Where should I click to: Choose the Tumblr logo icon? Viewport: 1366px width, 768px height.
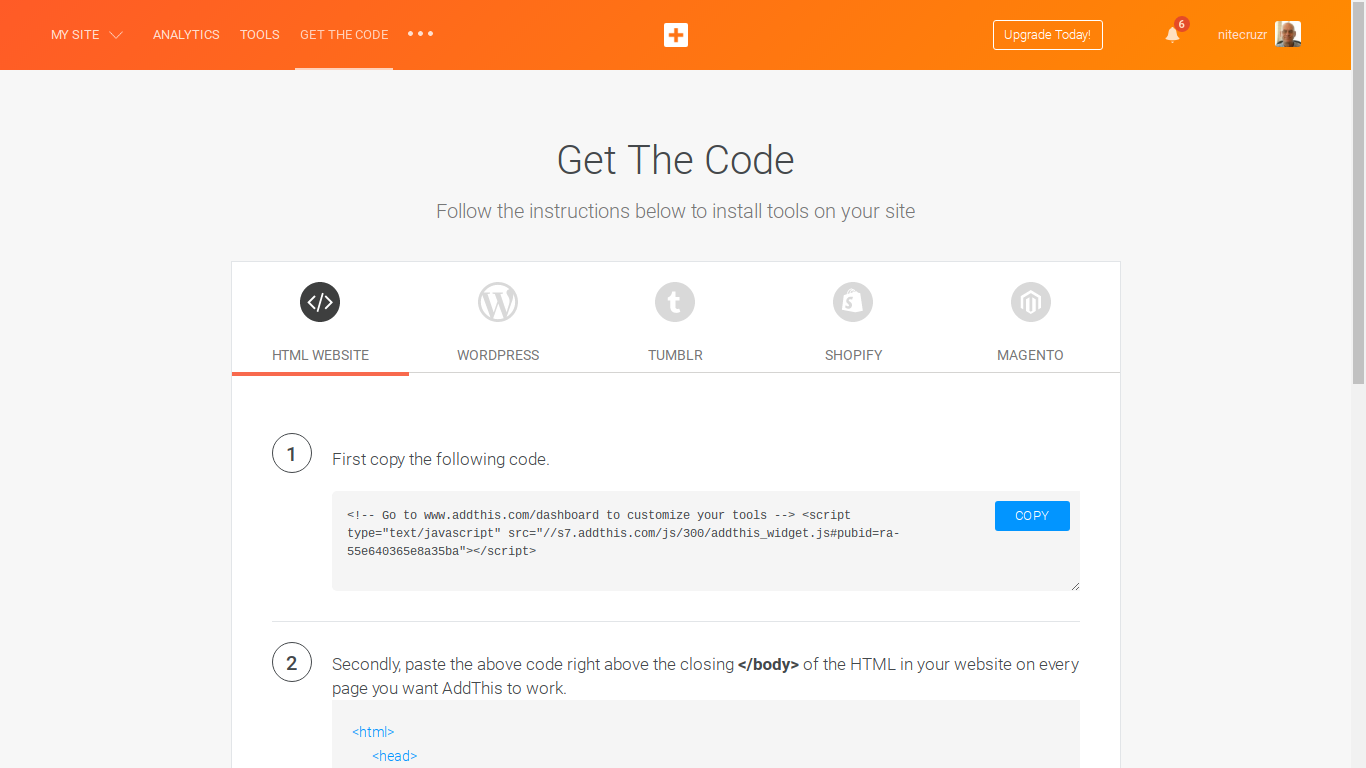[x=675, y=302]
